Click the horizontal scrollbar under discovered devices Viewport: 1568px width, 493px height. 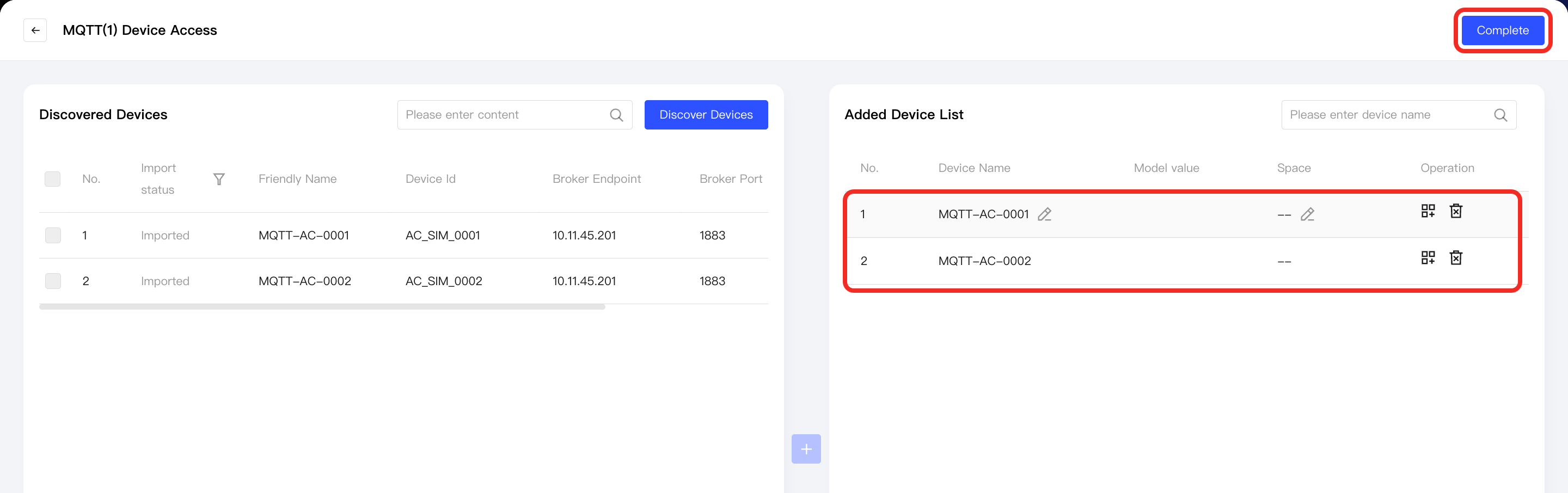322,307
